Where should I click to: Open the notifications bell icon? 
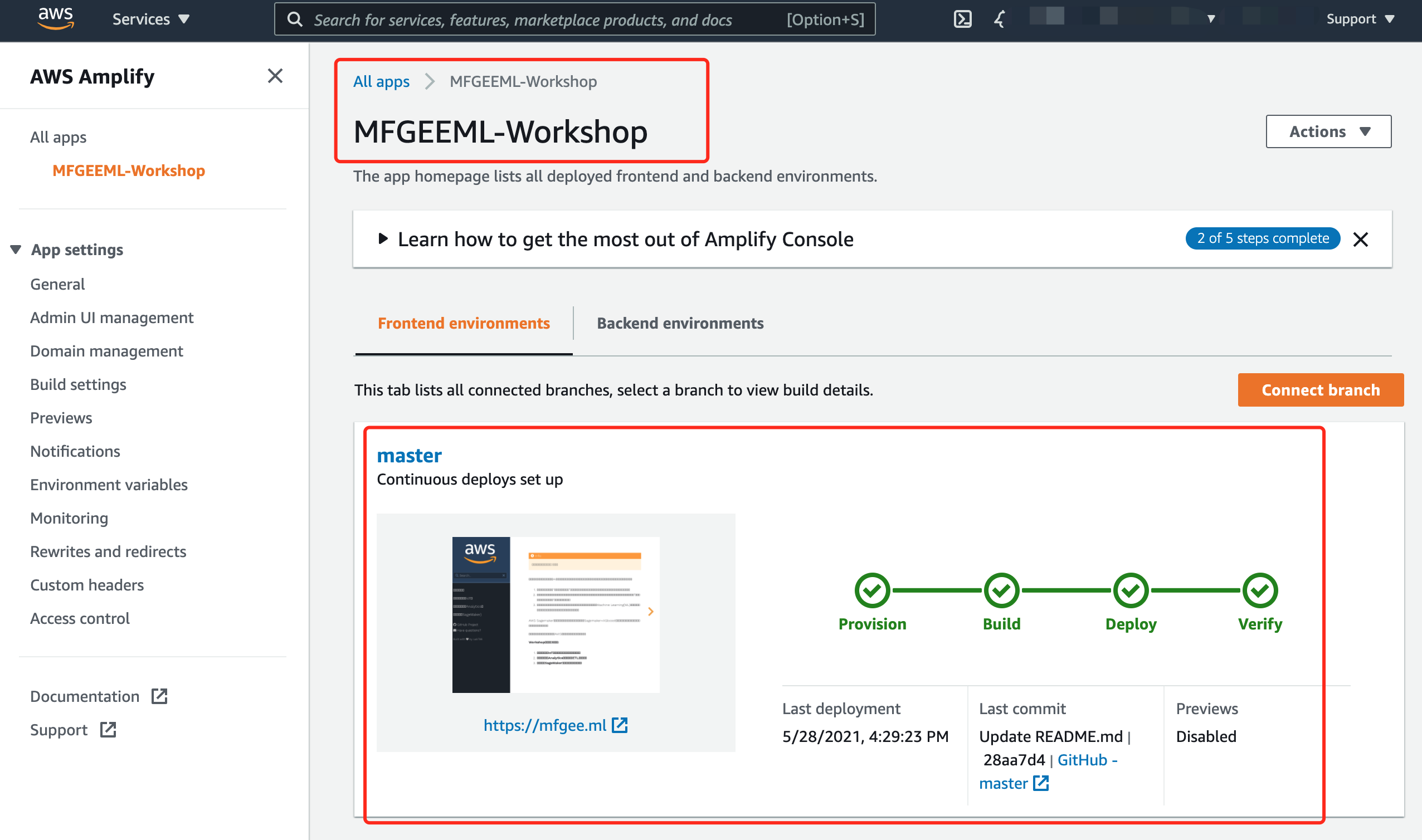coord(1000,19)
